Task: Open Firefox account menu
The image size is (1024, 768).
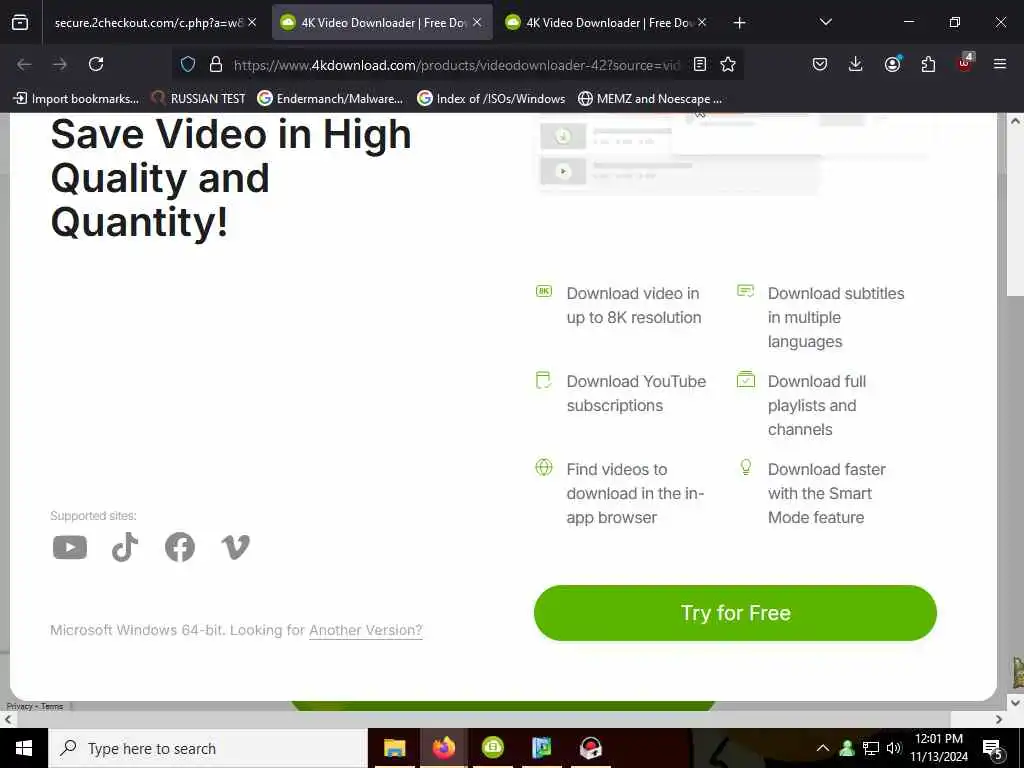Action: 892,64
